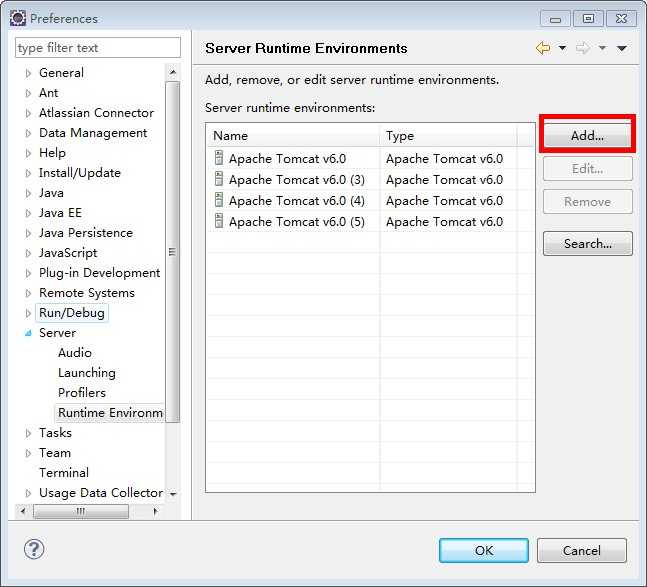647x587 pixels.
Task: Click server icon of Apache Tomcat v6.0
Action: point(219,158)
